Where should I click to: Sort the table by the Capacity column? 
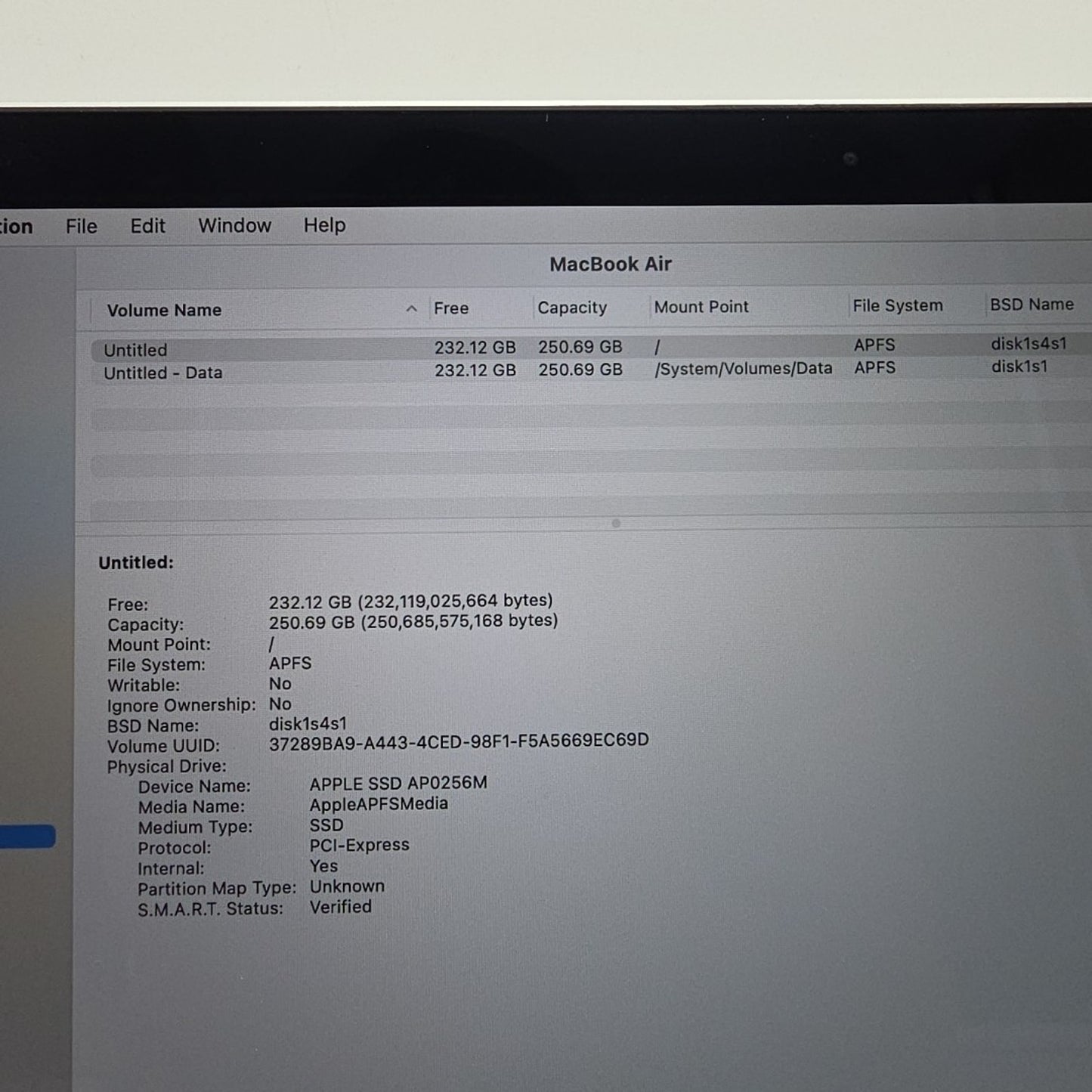point(572,308)
